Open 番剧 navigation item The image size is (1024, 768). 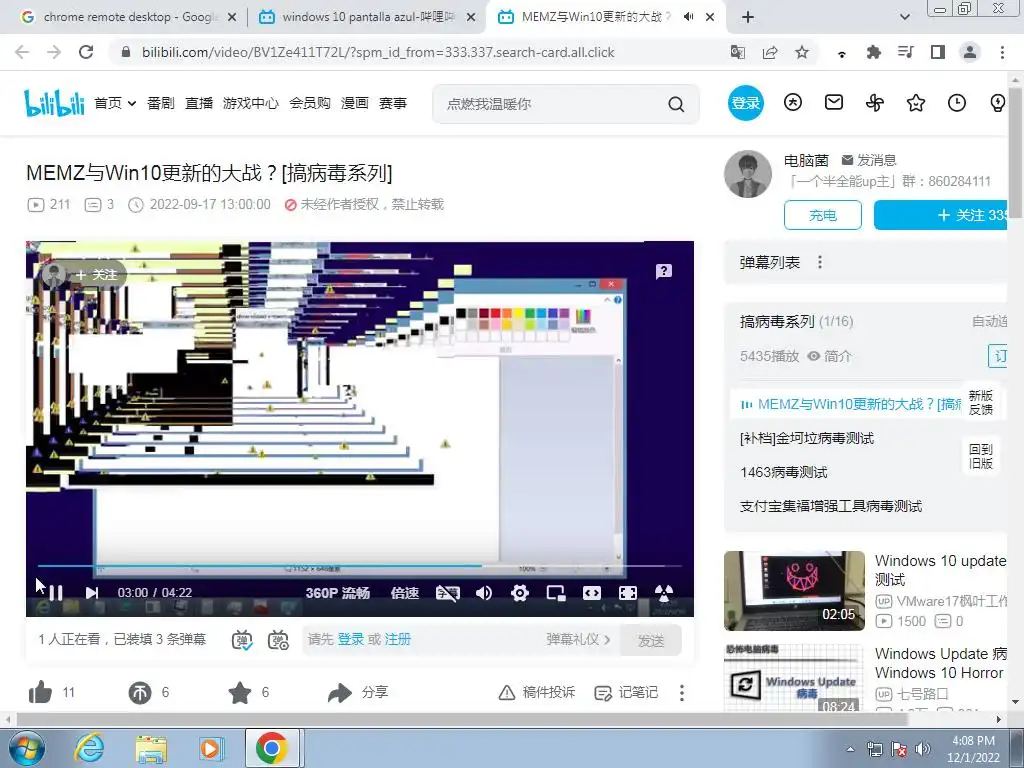[x=161, y=103]
